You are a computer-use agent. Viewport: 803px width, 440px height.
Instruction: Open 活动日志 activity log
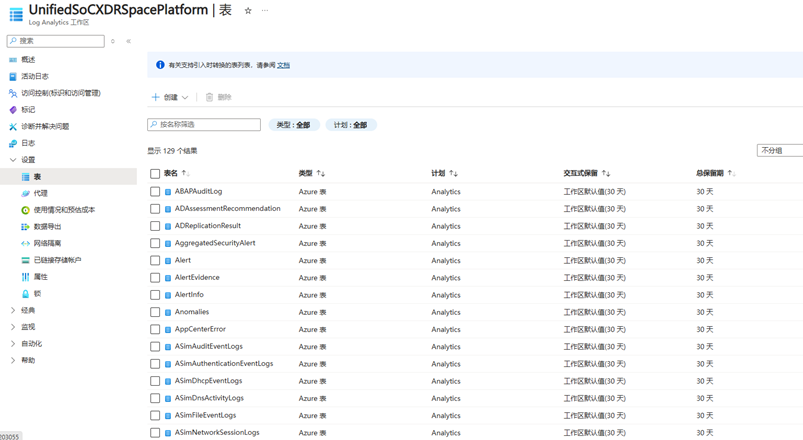(35, 76)
